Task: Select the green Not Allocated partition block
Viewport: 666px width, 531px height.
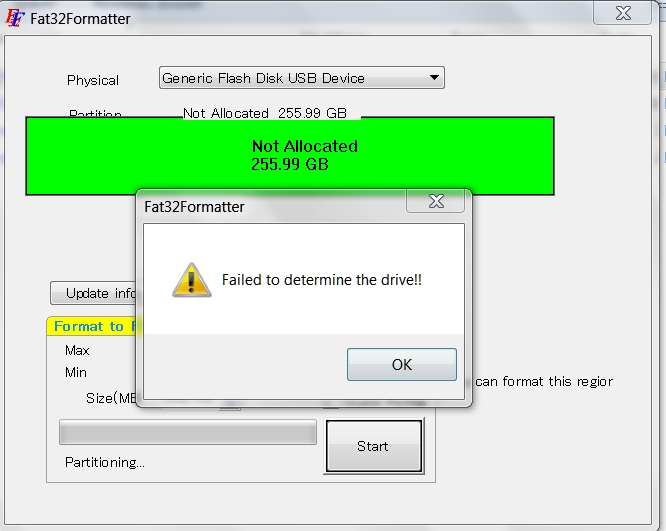Action: pos(290,156)
